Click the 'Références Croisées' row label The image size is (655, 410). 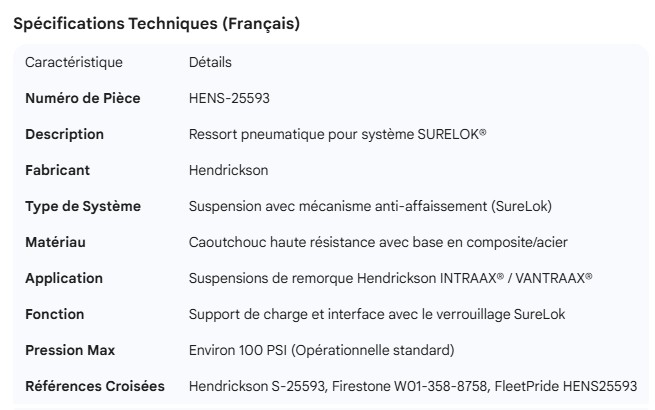click(95, 386)
